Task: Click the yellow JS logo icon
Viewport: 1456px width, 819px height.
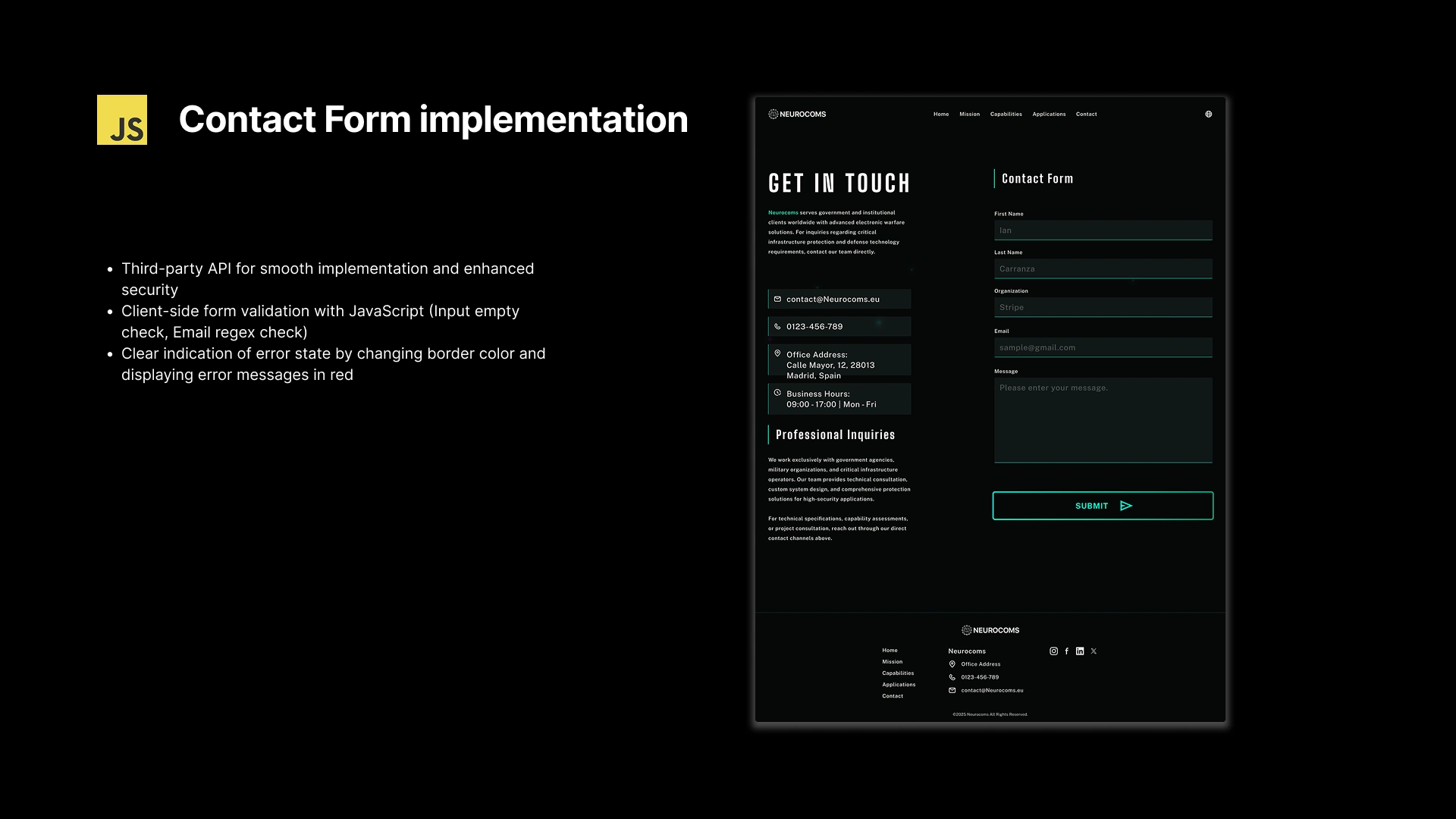Action: pyautogui.click(x=122, y=120)
